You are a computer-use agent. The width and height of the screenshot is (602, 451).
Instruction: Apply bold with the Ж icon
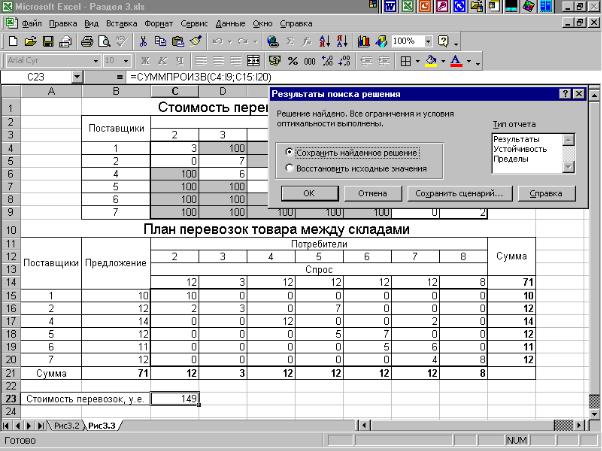145,61
